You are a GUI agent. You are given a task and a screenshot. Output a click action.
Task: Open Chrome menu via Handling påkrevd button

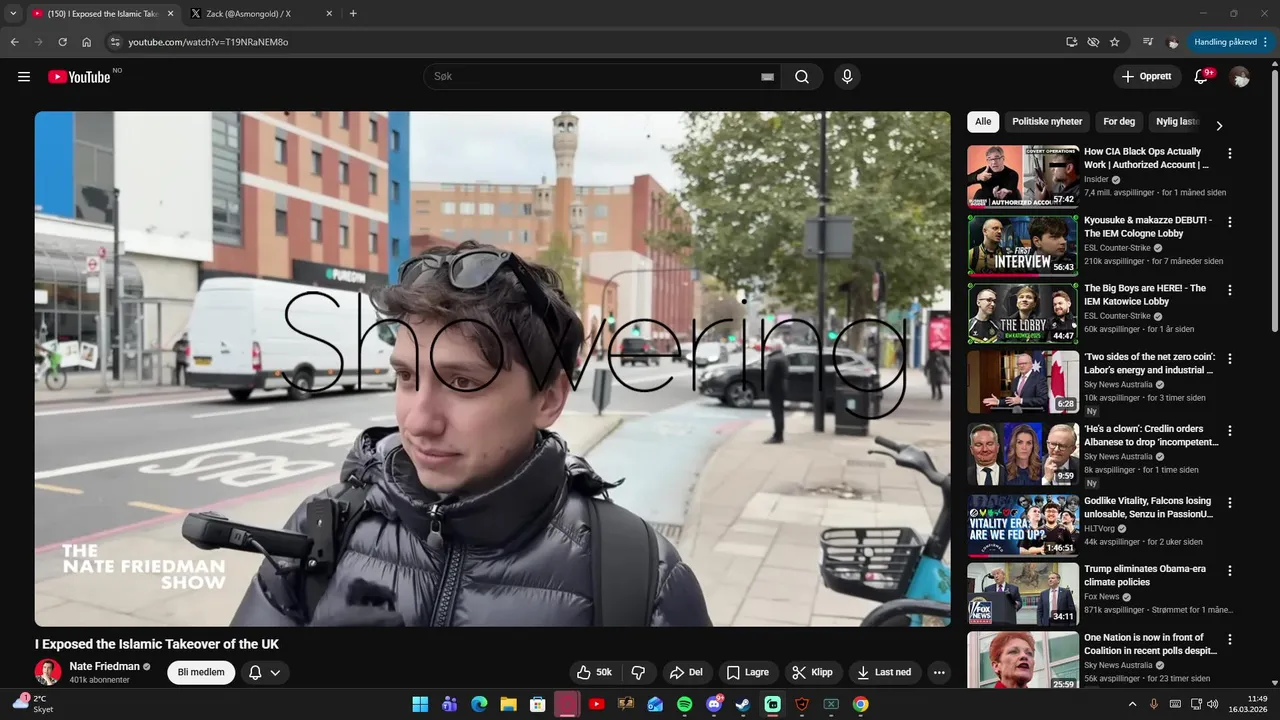1230,42
